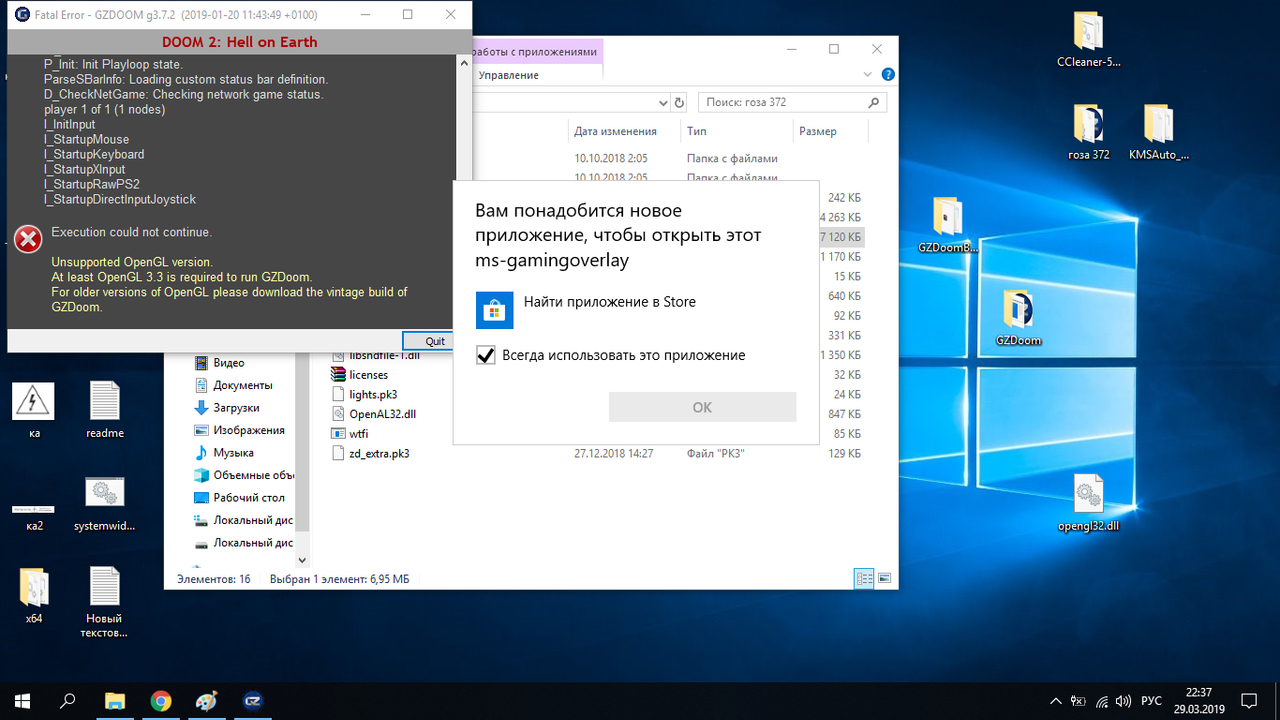Image resolution: width=1280 pixels, height=720 pixels.
Task: Open the clock showing 22:37
Action: click(x=1198, y=701)
